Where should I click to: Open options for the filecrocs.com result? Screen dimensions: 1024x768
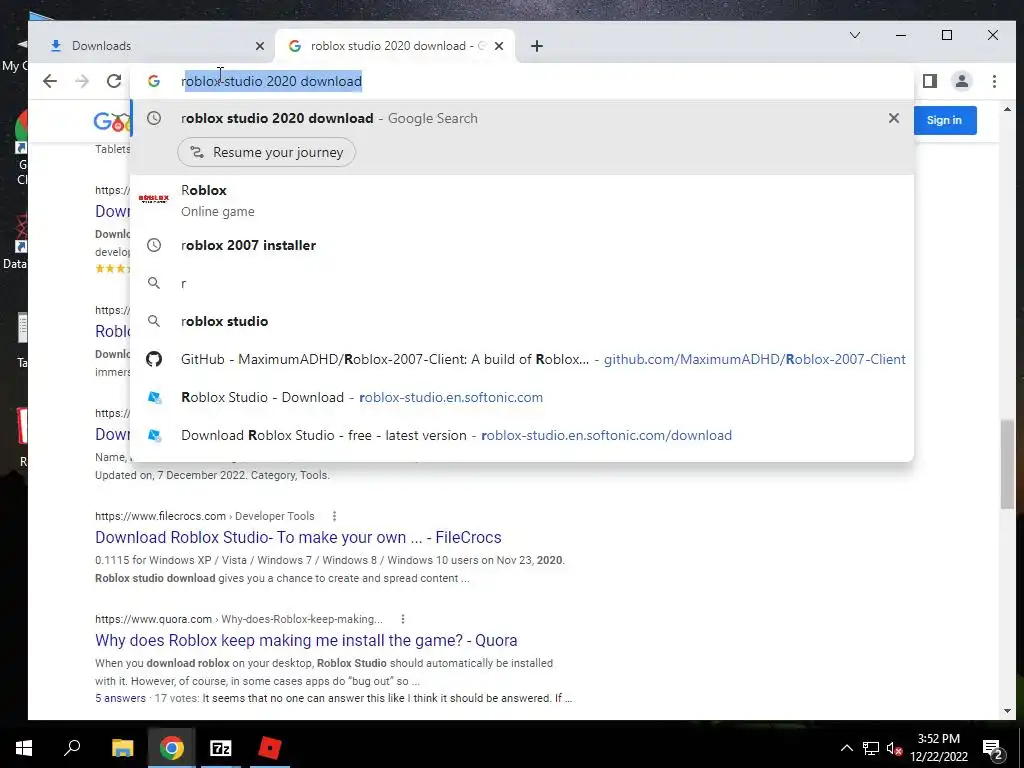(x=334, y=516)
